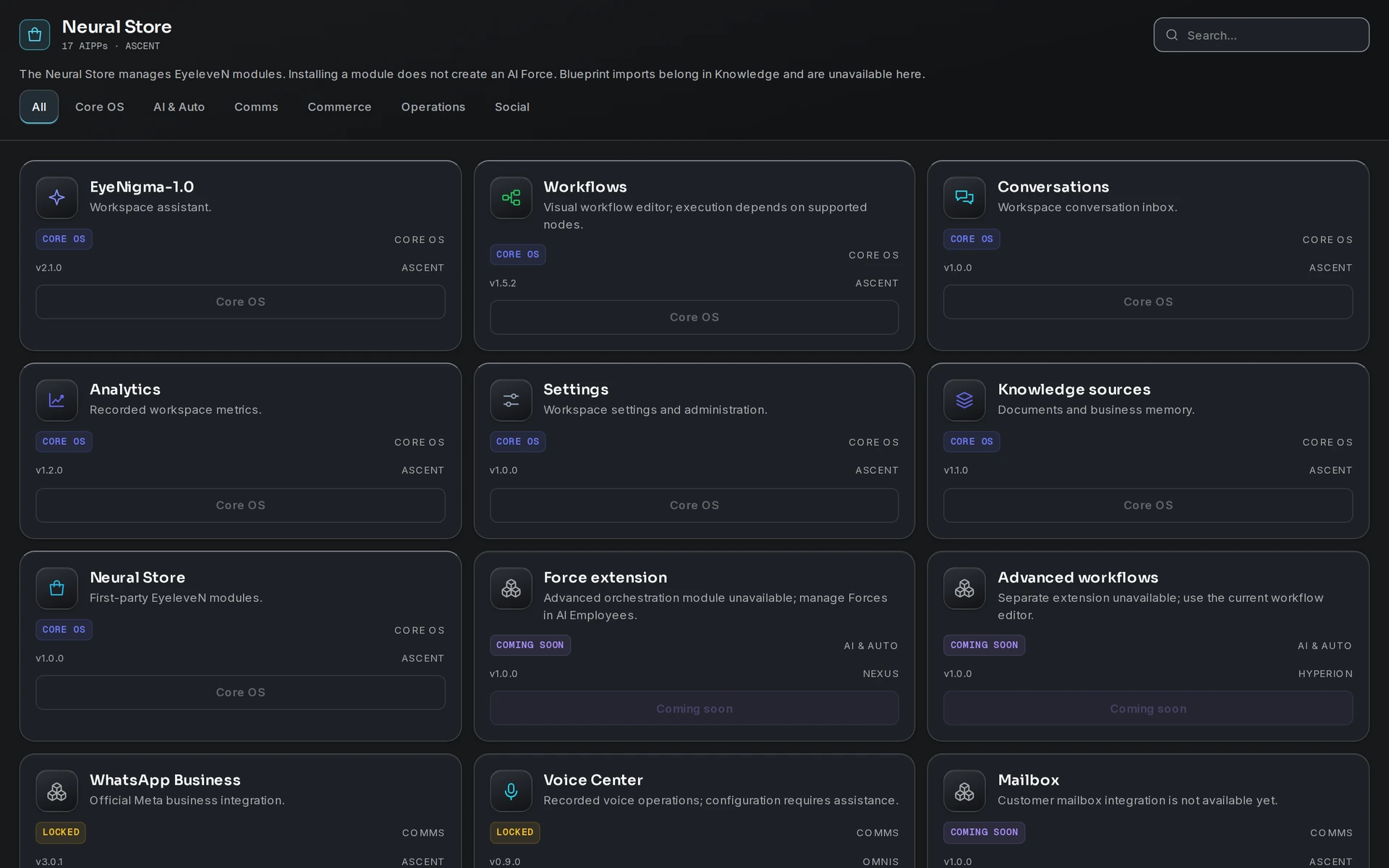
Task: Click the Voice Center microphone icon
Action: click(511, 791)
